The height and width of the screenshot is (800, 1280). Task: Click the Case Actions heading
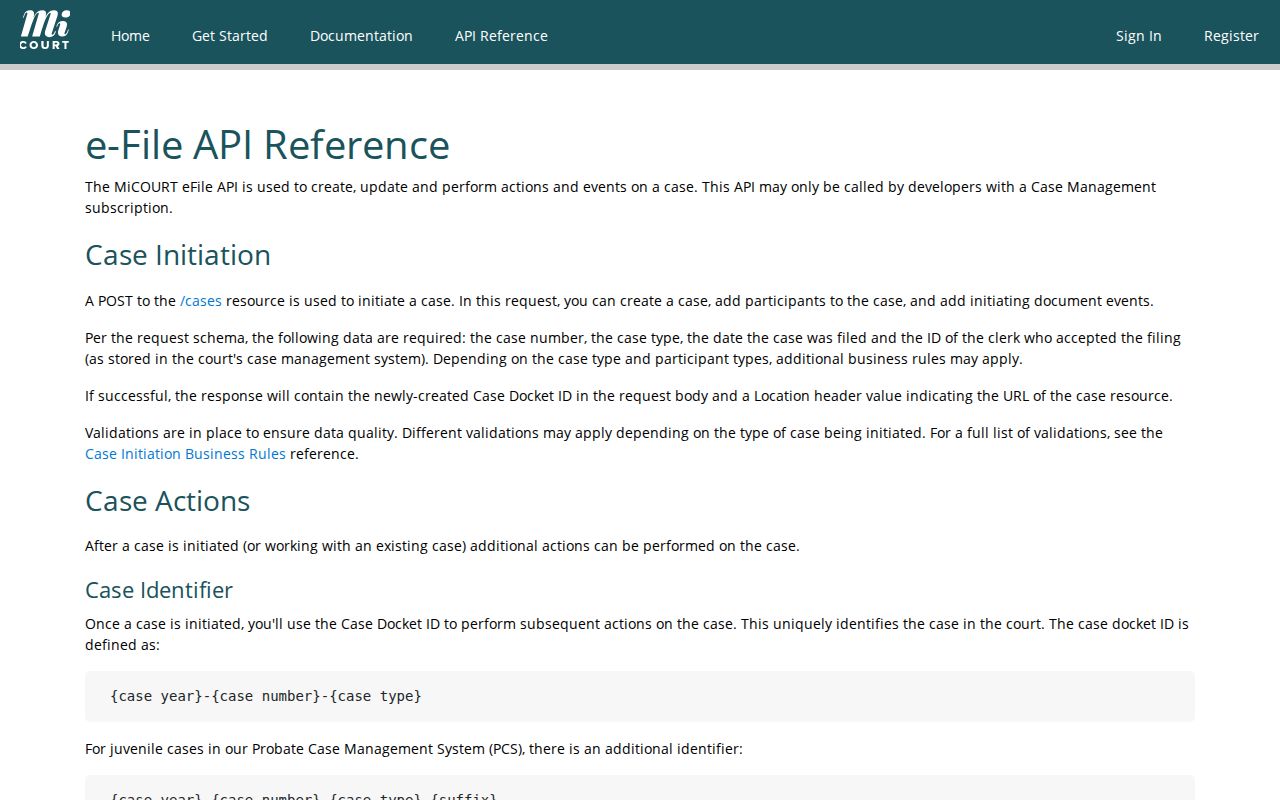click(168, 501)
